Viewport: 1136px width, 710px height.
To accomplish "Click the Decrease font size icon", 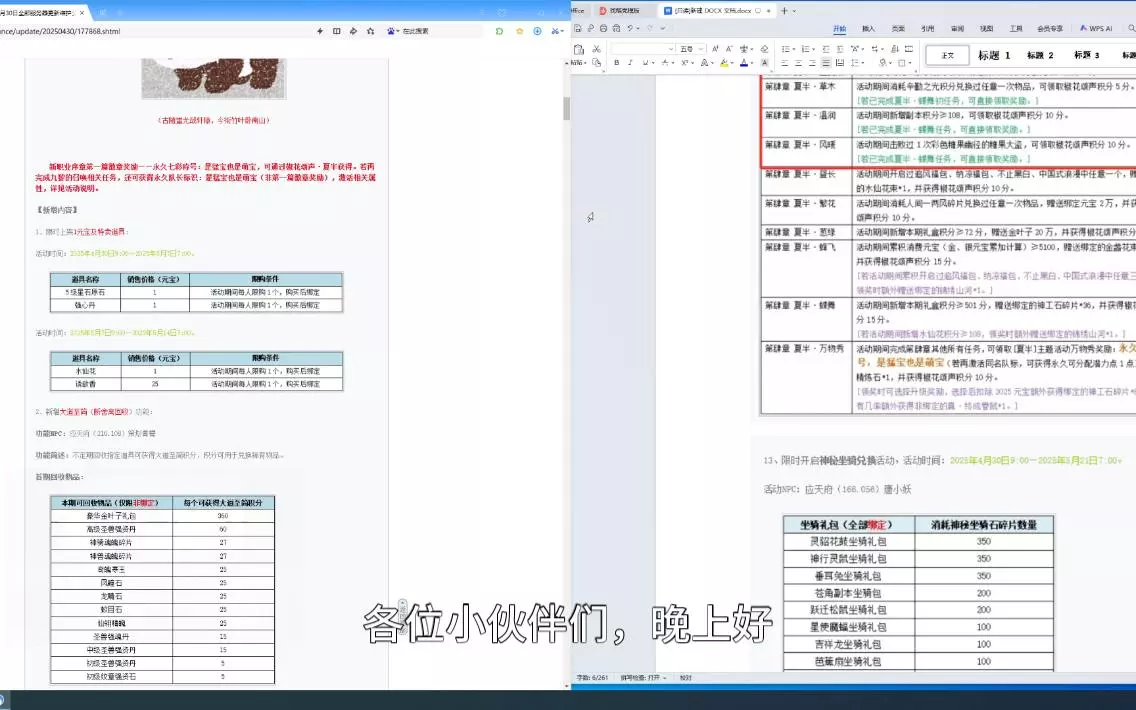I will (729, 49).
